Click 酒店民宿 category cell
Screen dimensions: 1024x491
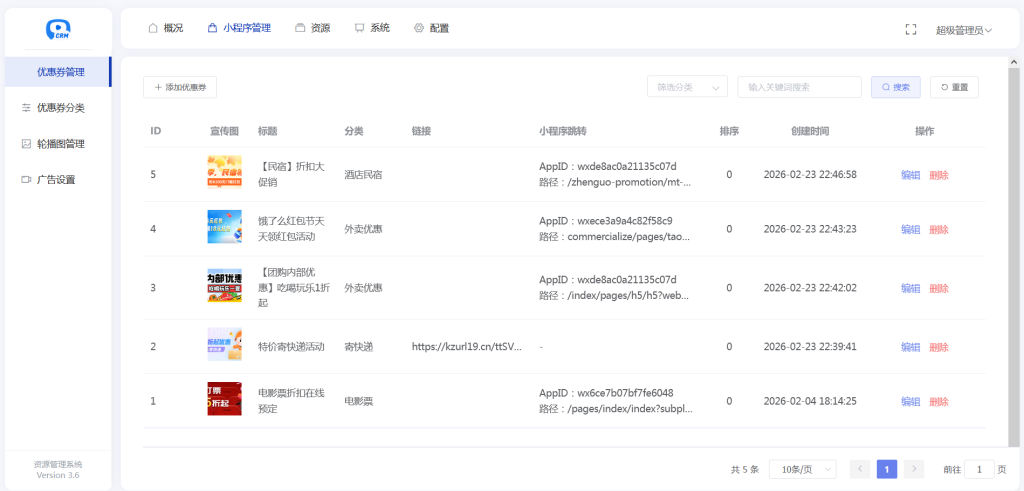(x=363, y=174)
